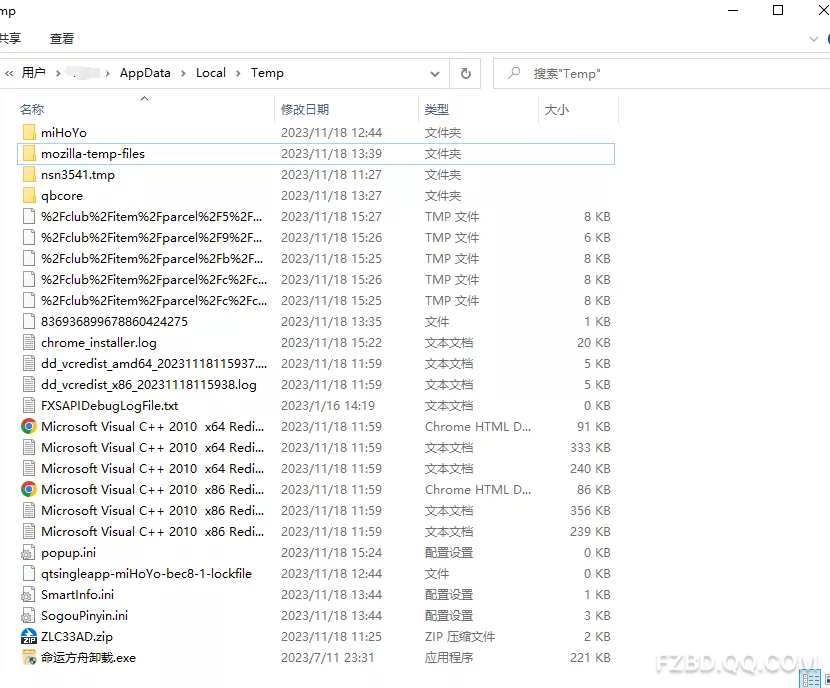Select the miHoYo folder name

coord(64,132)
